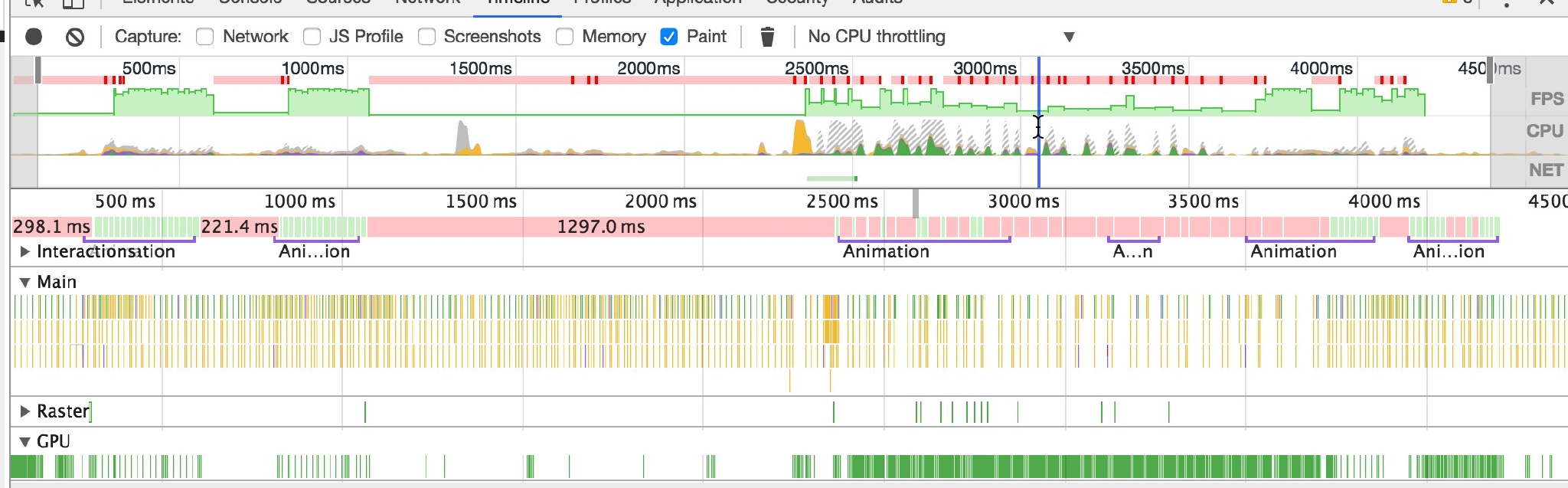Click the FPS label in the overview
This screenshot has width=1568, height=488.
(x=1547, y=99)
